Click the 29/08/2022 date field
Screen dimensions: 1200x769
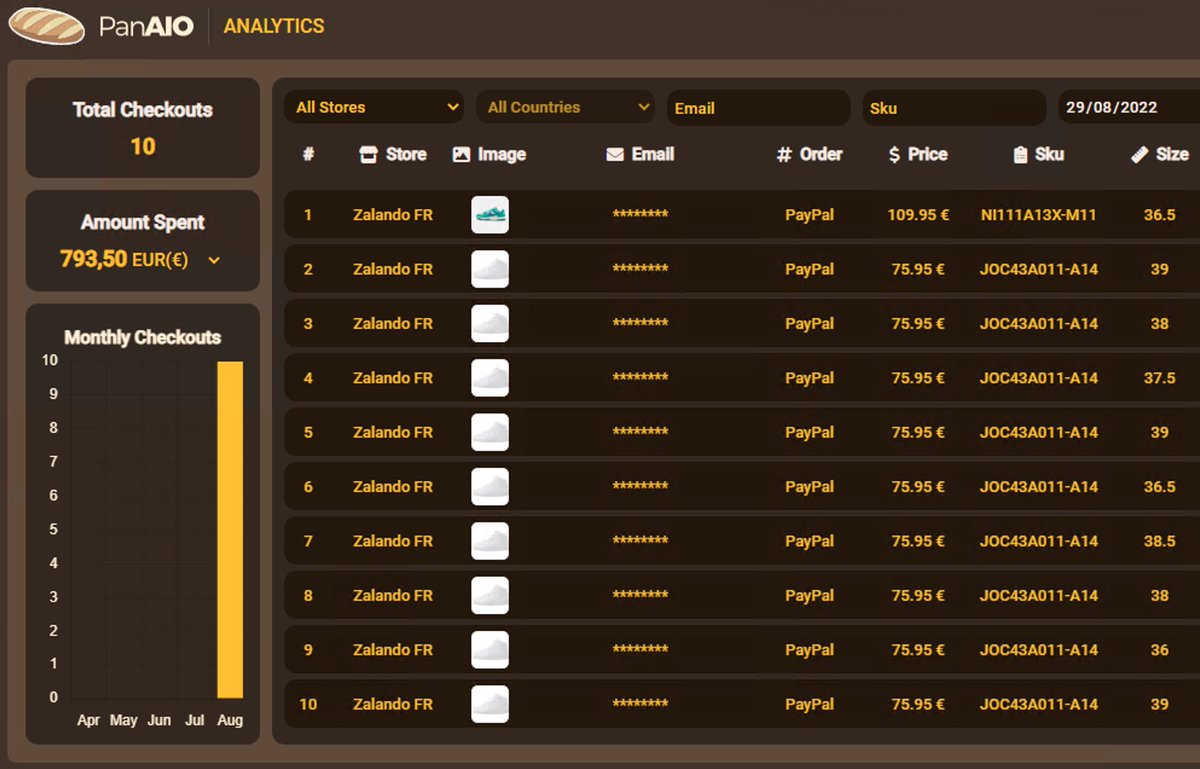point(1129,107)
